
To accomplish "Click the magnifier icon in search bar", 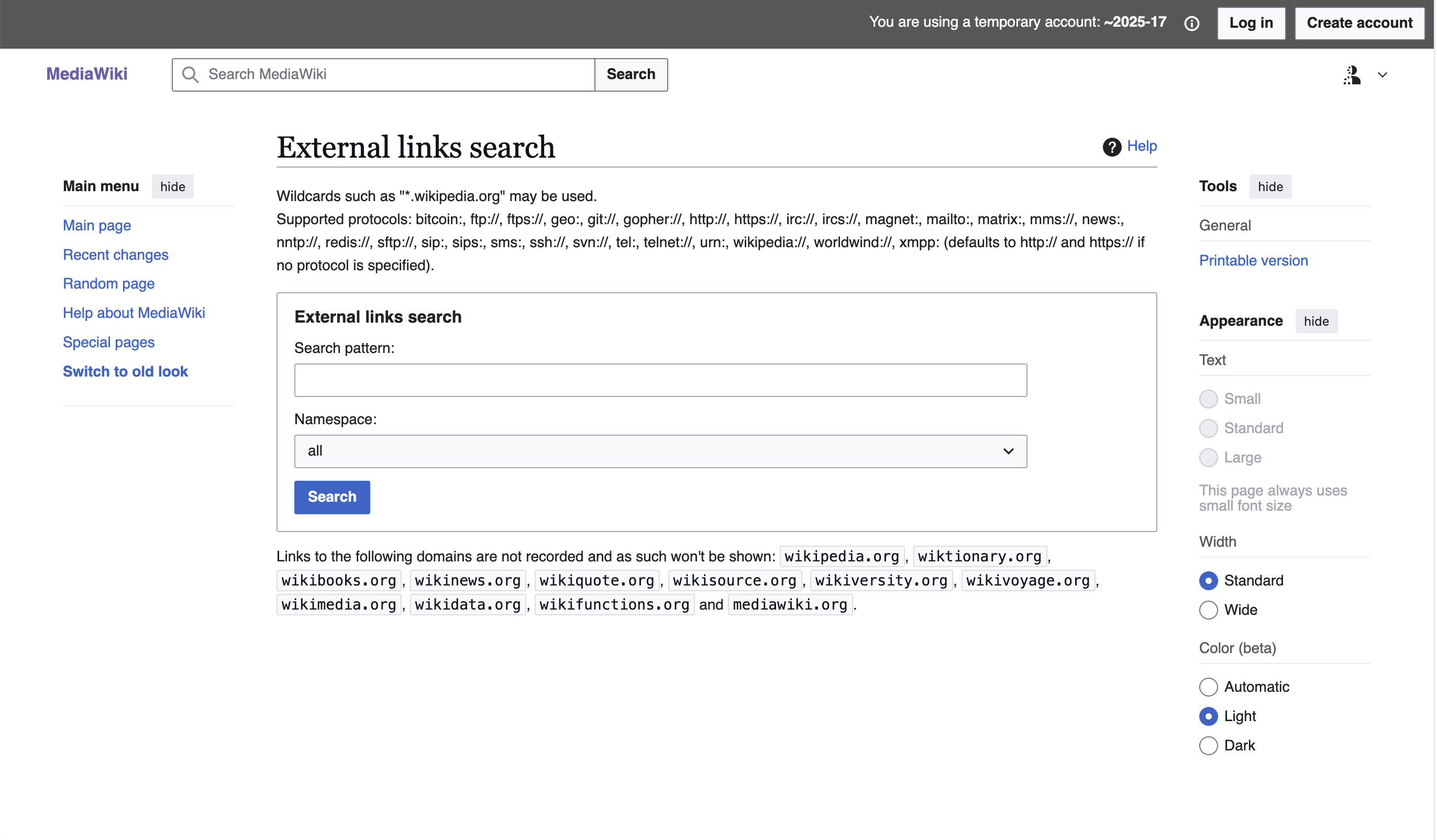I will pyautogui.click(x=190, y=75).
